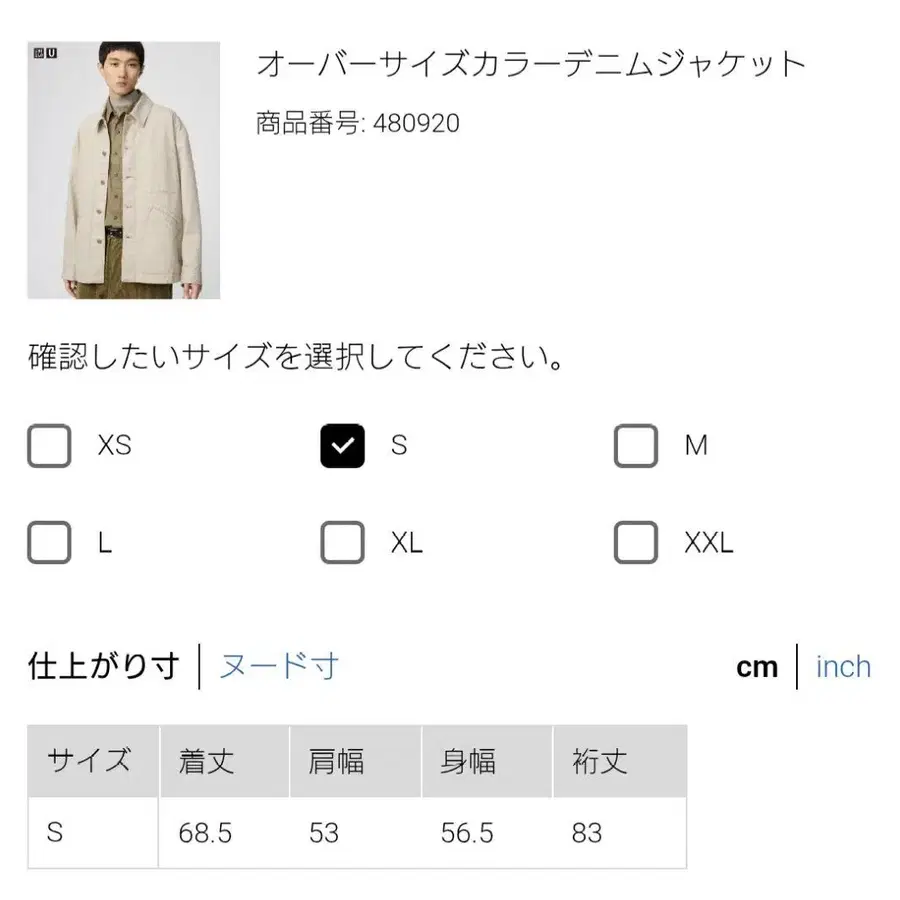Select the XXL size checkbox
This screenshot has height=900, width=900.
click(635, 543)
